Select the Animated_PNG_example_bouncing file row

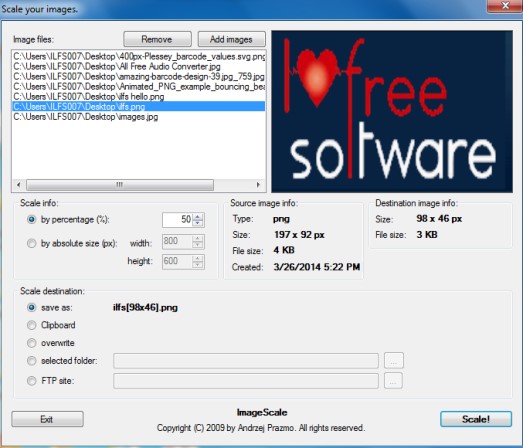pyautogui.click(x=139, y=87)
